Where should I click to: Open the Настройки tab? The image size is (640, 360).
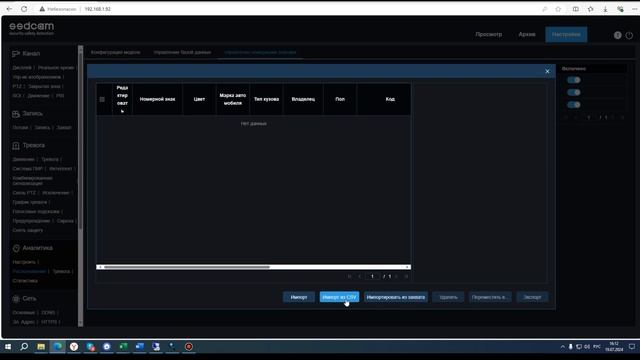coord(566,34)
